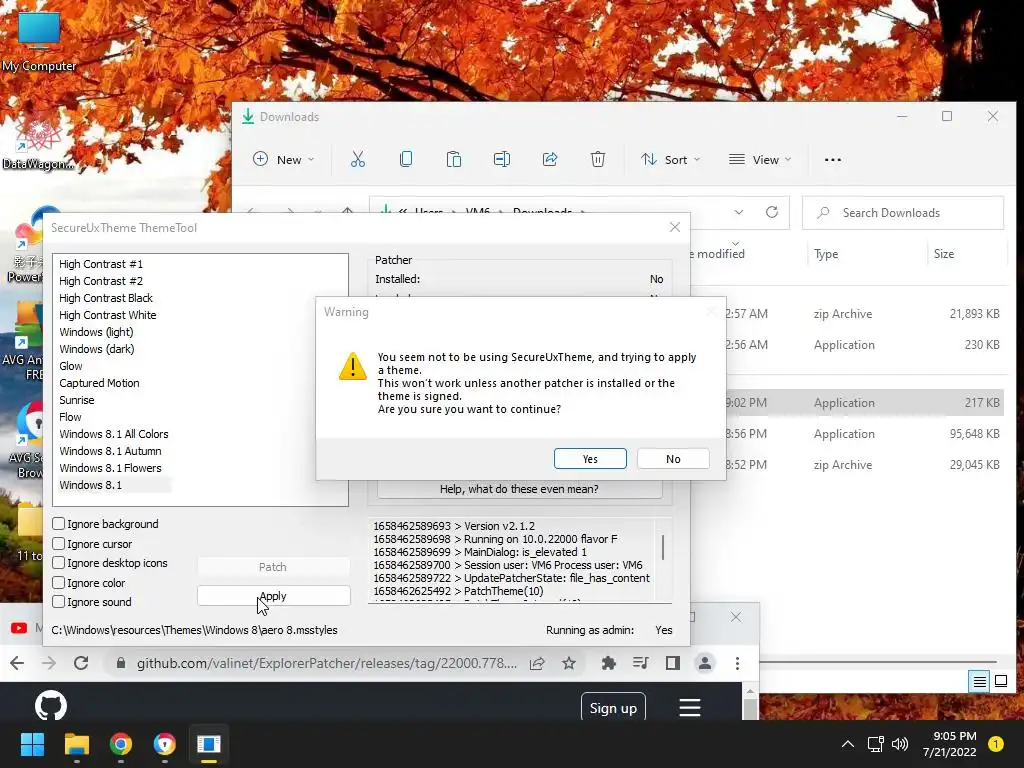Open the Sort dropdown in Explorer
The width and height of the screenshot is (1024, 768).
[x=671, y=159]
